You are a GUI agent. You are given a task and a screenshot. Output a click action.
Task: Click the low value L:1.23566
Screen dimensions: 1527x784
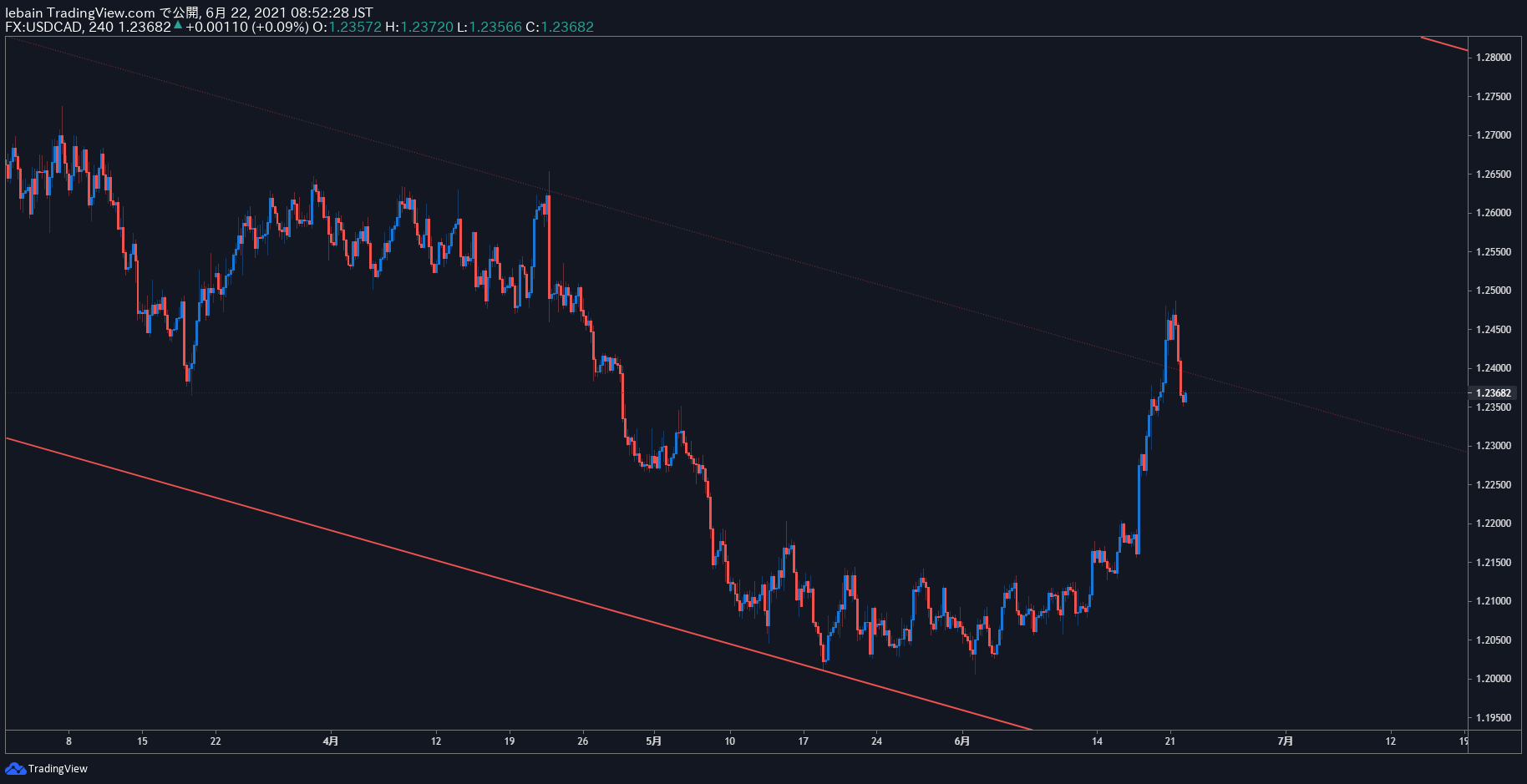click(x=490, y=27)
